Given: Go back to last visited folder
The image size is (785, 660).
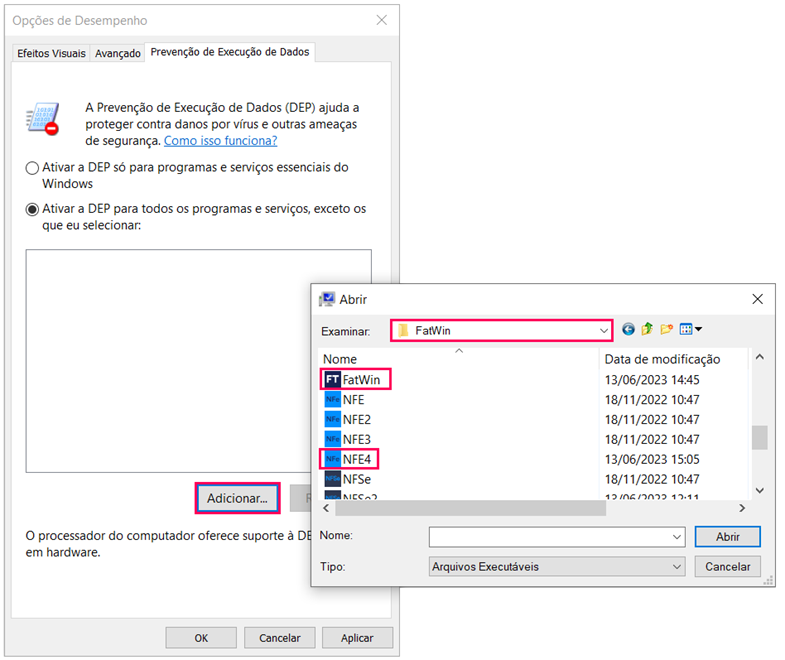Looking at the screenshot, I should [x=628, y=329].
